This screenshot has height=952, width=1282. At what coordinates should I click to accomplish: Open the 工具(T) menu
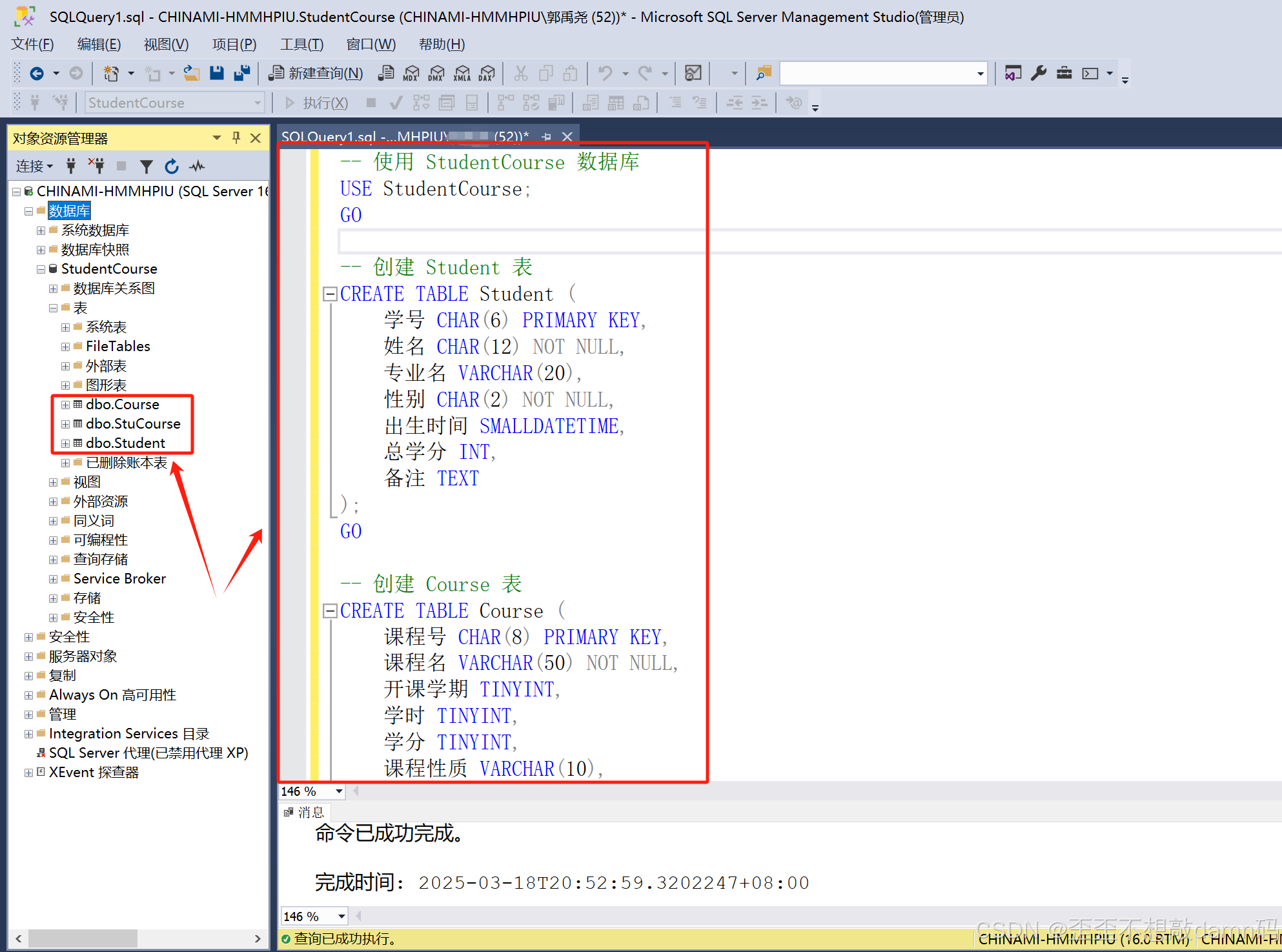(x=301, y=45)
